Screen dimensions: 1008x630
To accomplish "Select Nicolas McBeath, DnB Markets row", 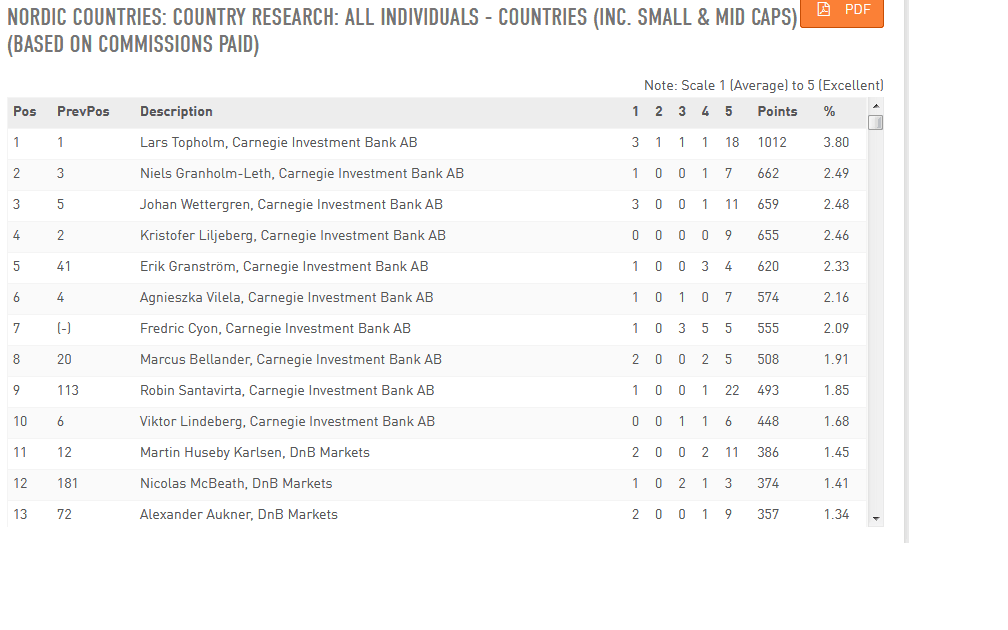I will [236, 484].
